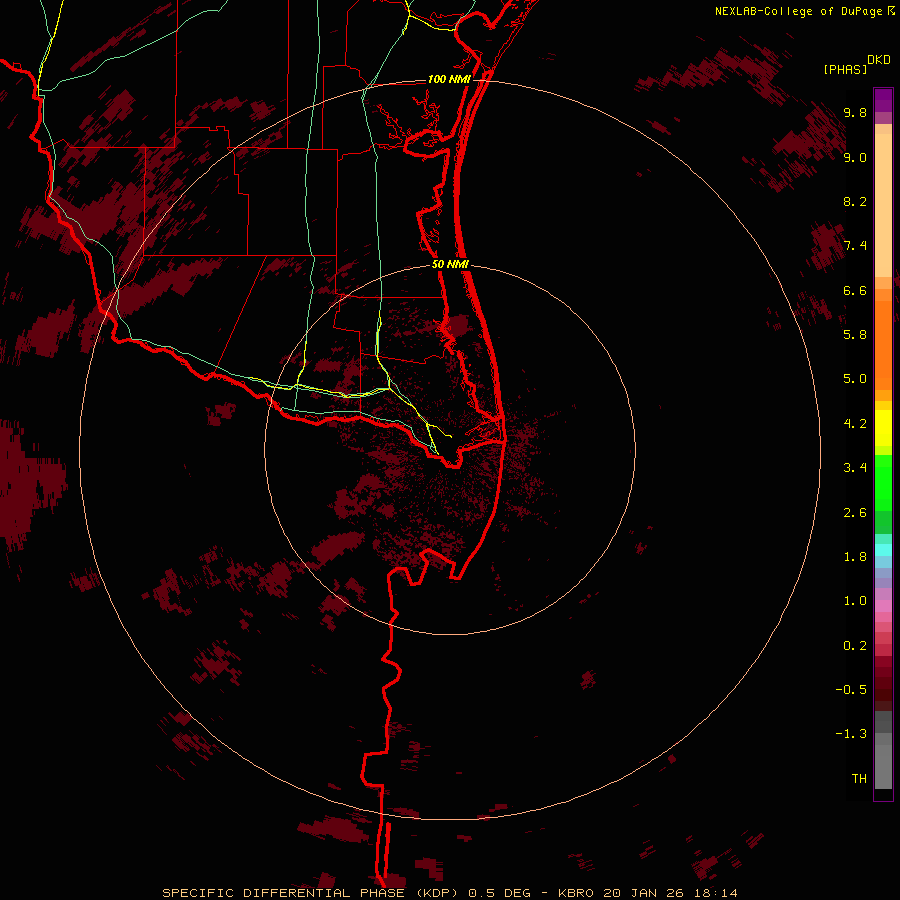The width and height of the screenshot is (900, 900).
Task: Click the 1.8 legend value
Action: pyautogui.click(x=855, y=557)
